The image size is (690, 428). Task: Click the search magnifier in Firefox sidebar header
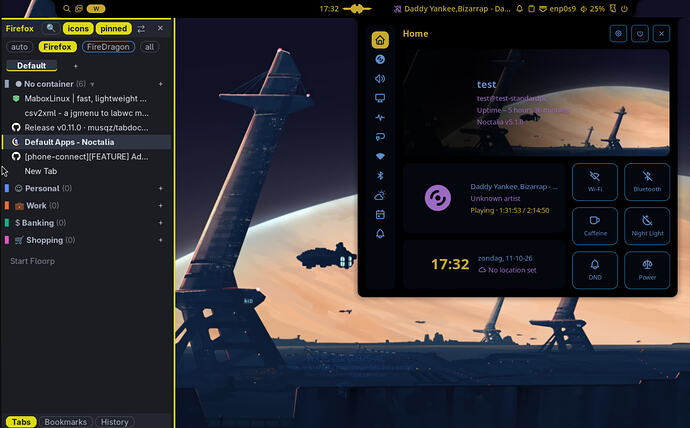(x=51, y=28)
